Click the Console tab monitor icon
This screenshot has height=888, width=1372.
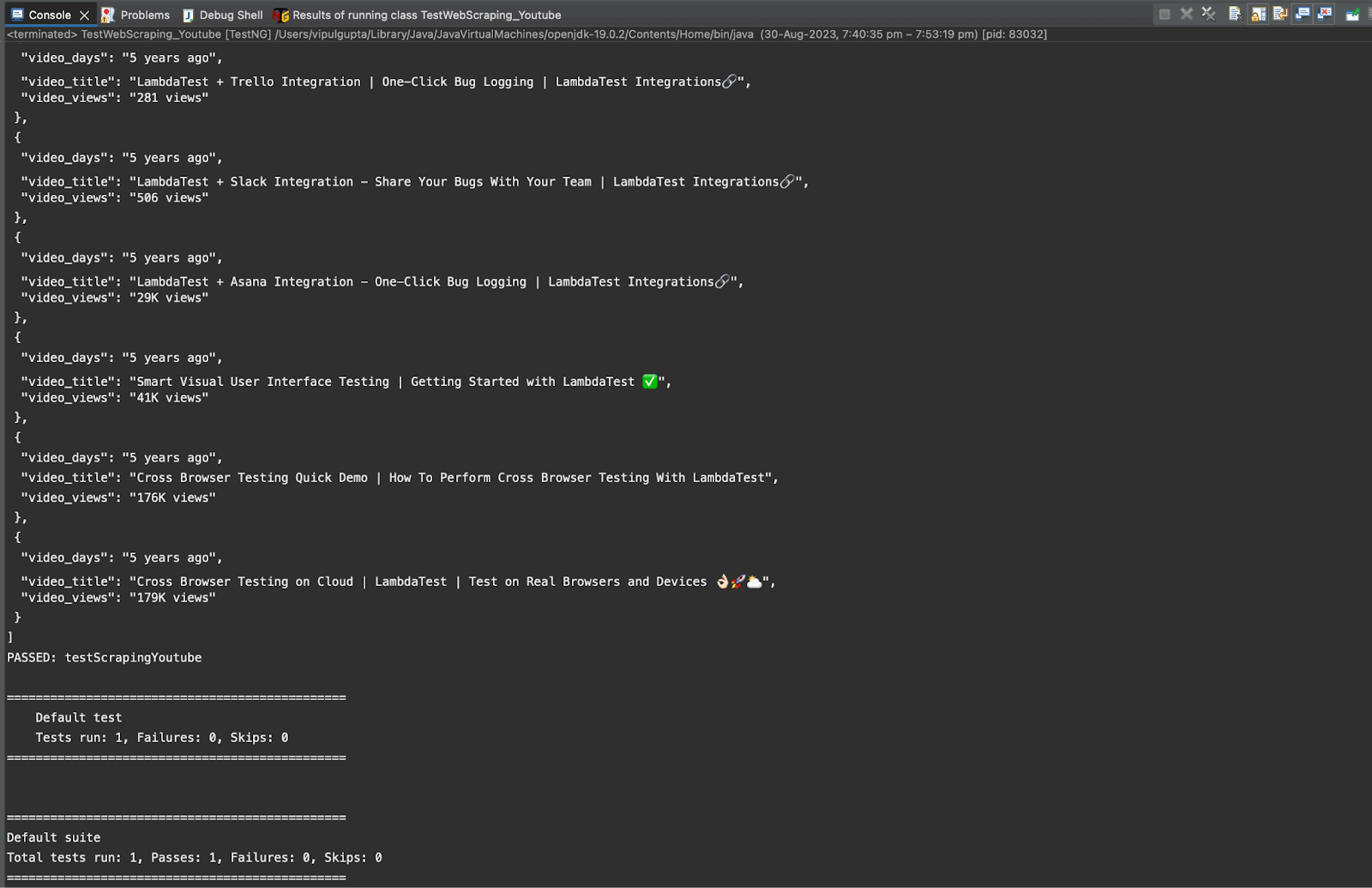pyautogui.click(x=17, y=15)
